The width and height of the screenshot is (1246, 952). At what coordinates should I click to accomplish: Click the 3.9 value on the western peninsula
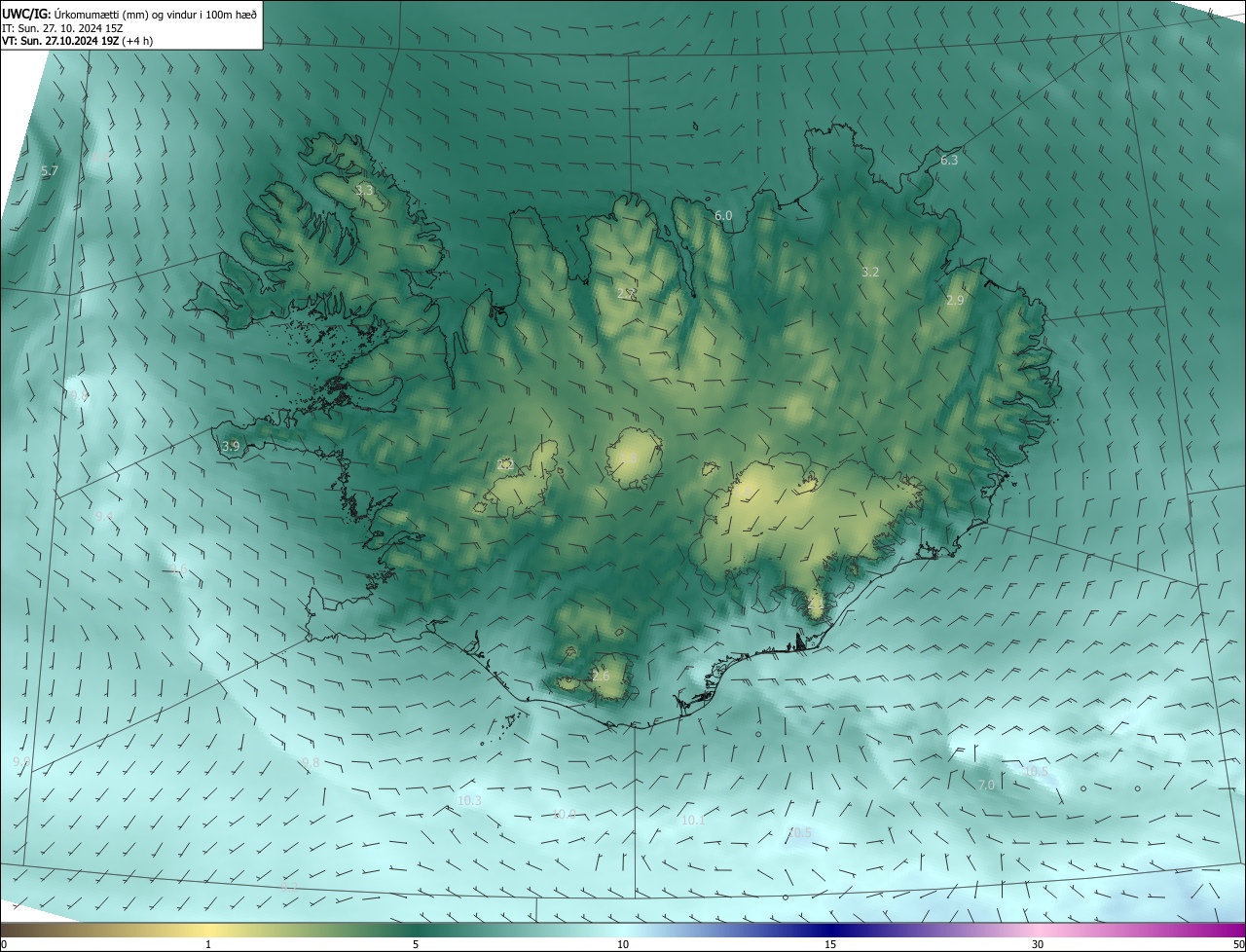pos(231,446)
